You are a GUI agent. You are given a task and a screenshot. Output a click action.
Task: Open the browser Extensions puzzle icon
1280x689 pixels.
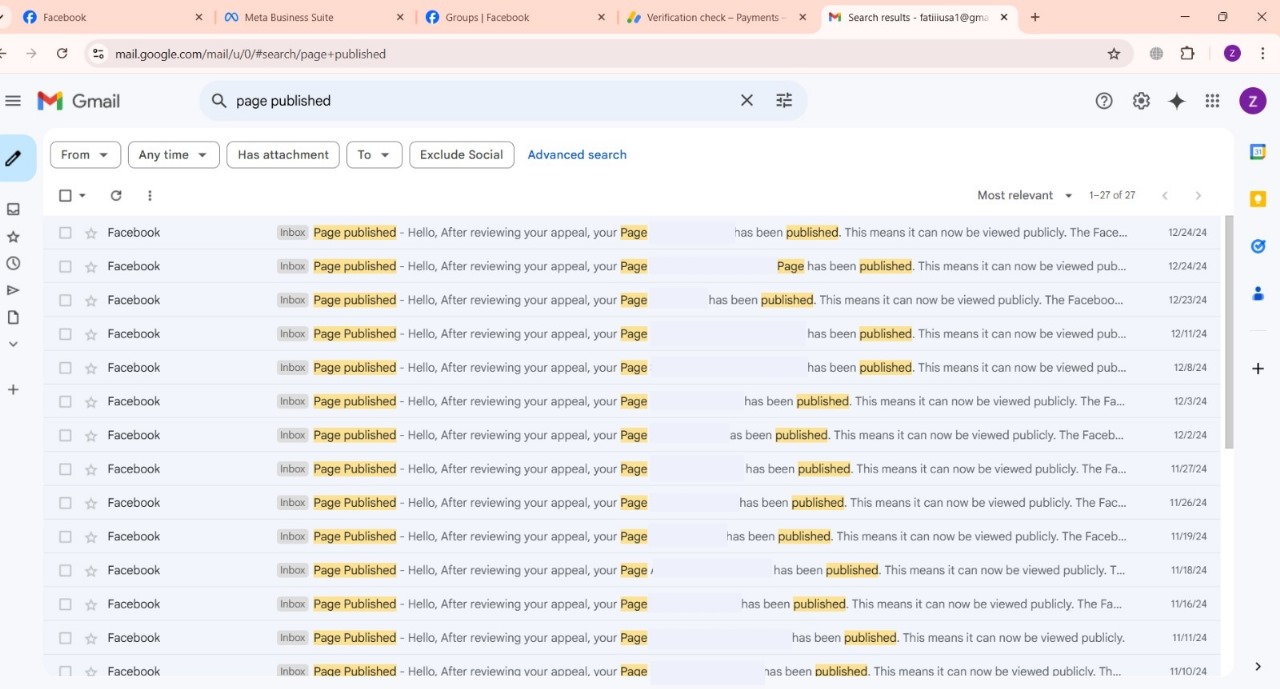coord(1188,54)
